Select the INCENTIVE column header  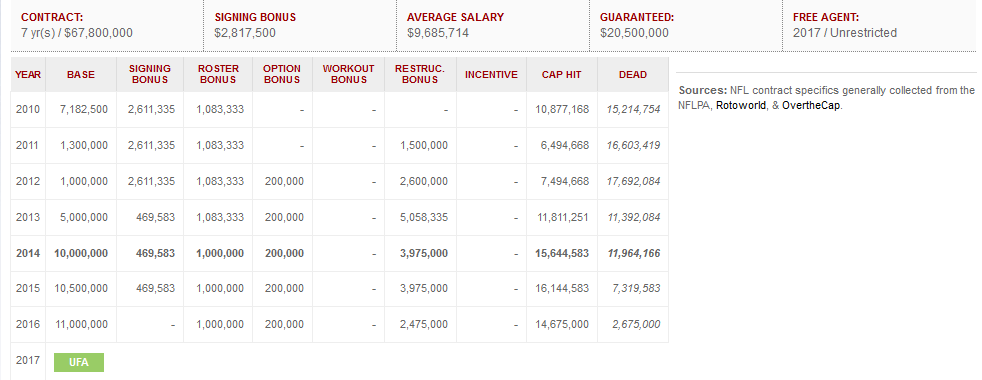coord(491,74)
